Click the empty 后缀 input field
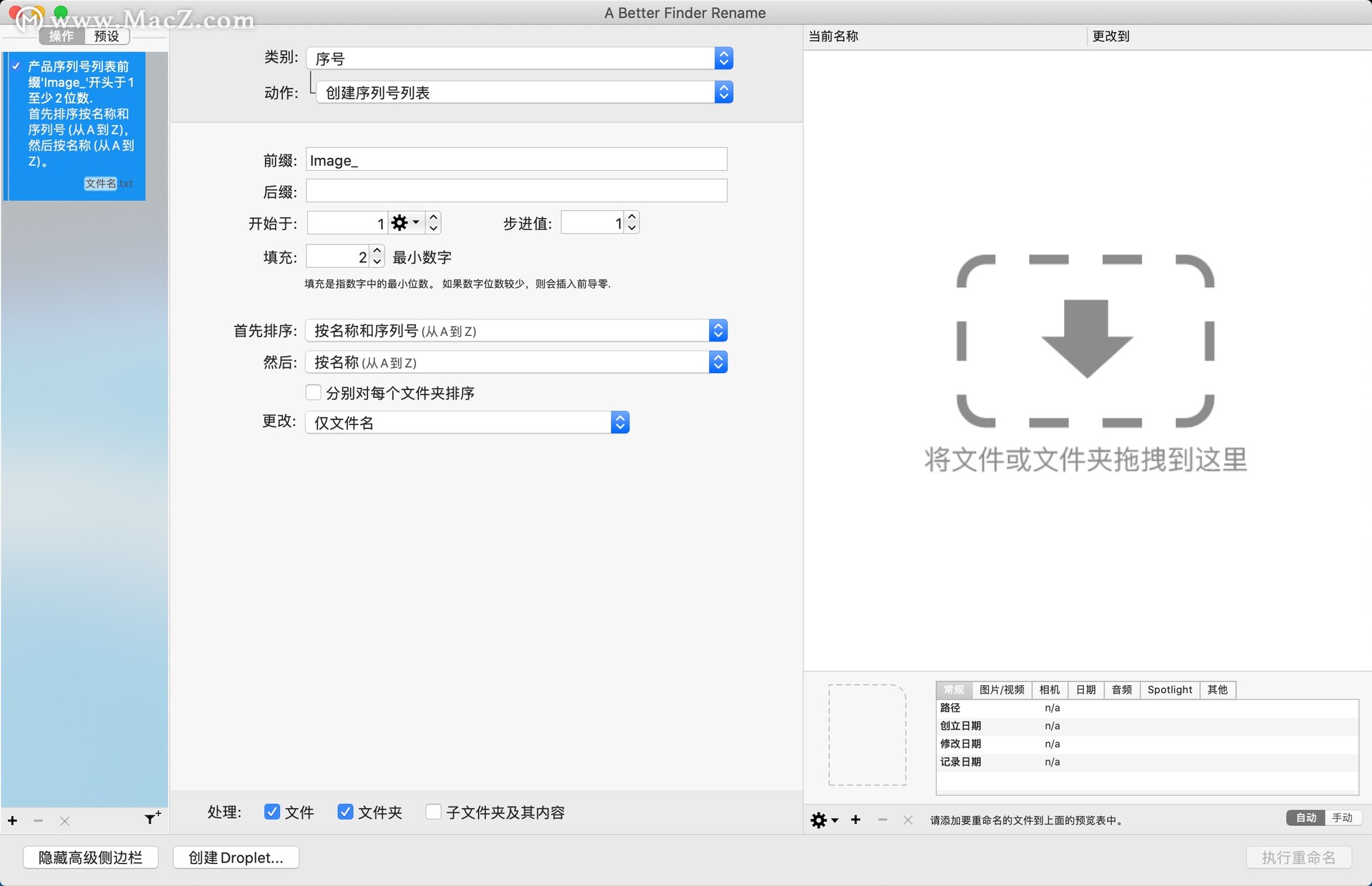This screenshot has height=886, width=1372. [x=517, y=191]
